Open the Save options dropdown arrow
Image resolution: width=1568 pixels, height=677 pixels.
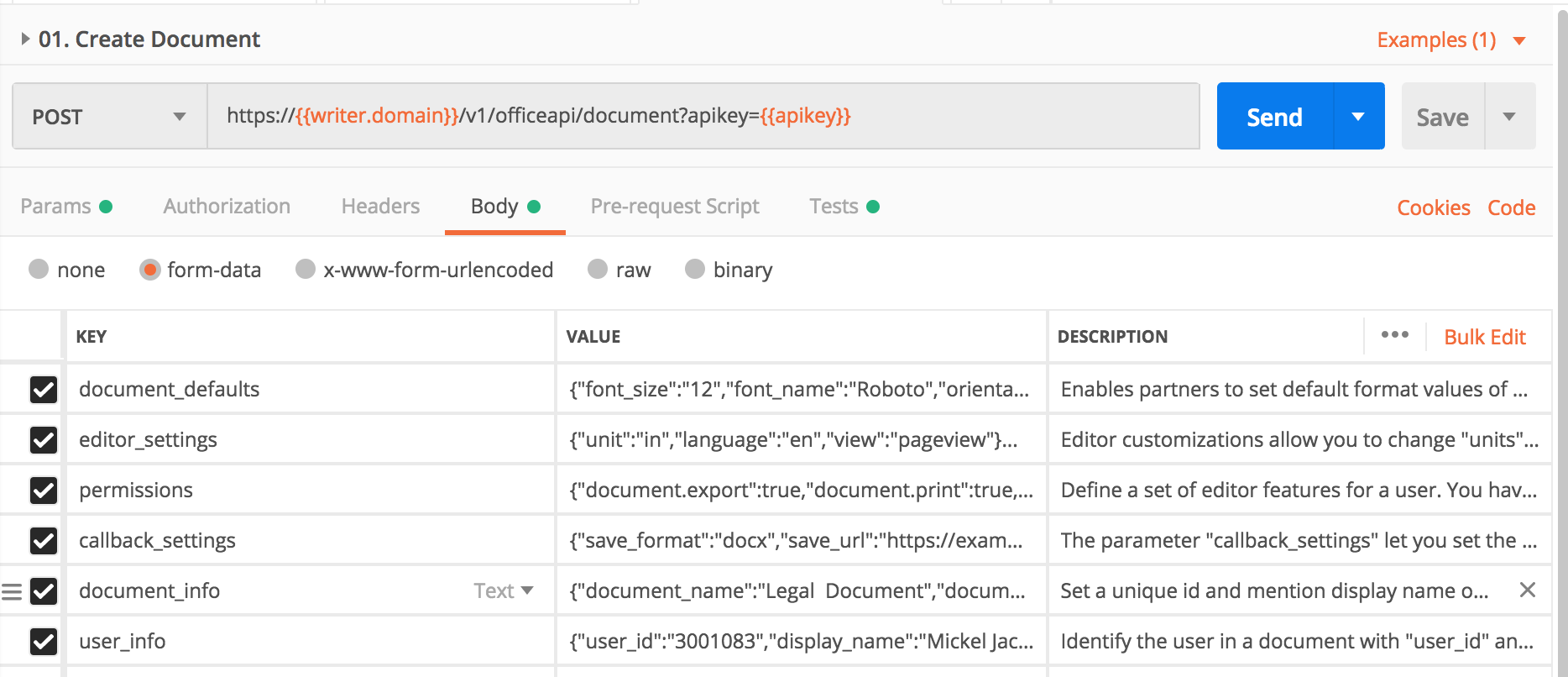coord(1509,117)
